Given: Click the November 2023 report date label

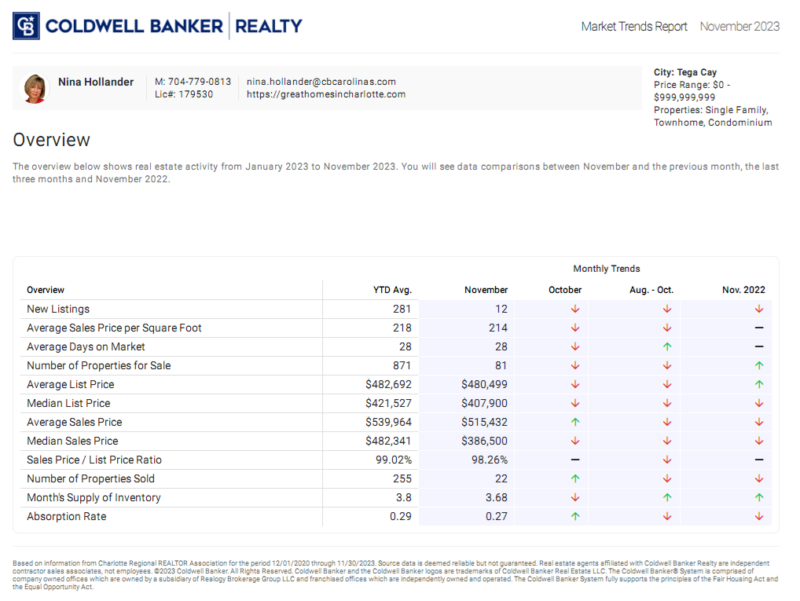Looking at the screenshot, I should click(739, 27).
